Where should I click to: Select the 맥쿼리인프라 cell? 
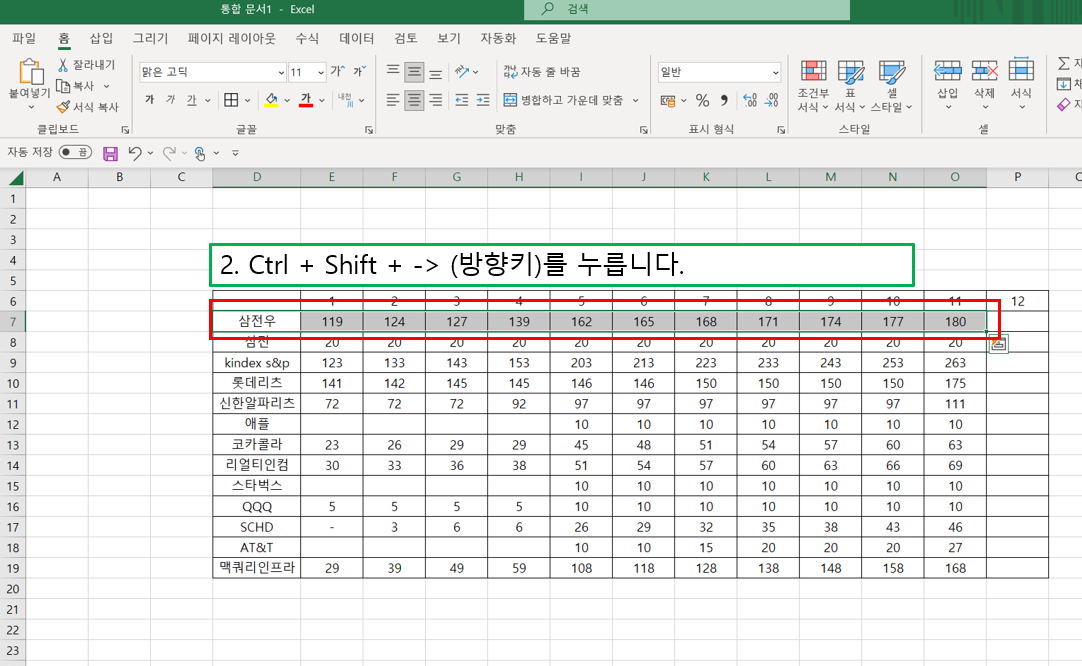257,568
